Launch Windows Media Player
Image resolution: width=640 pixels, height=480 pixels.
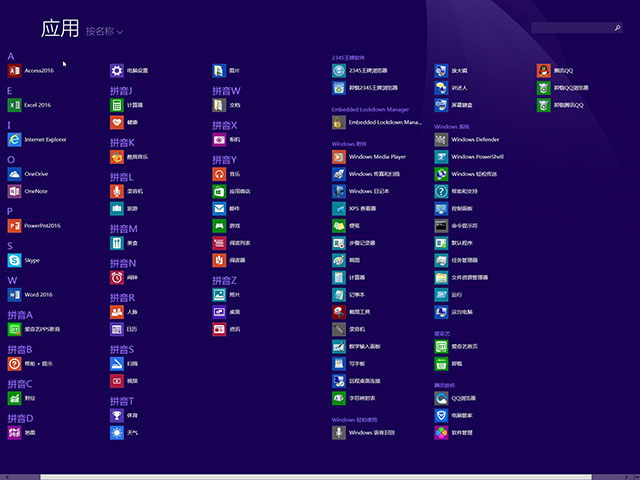point(369,157)
